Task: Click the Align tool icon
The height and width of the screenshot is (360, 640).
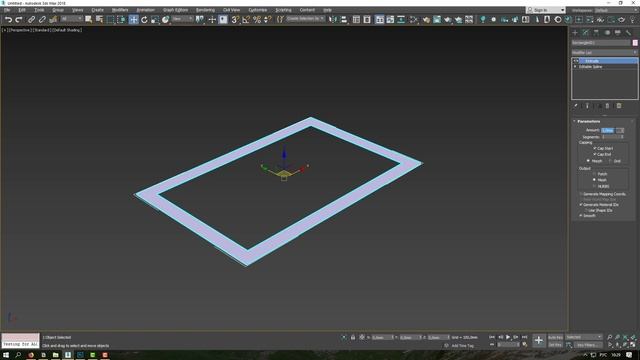Action: 344,20
